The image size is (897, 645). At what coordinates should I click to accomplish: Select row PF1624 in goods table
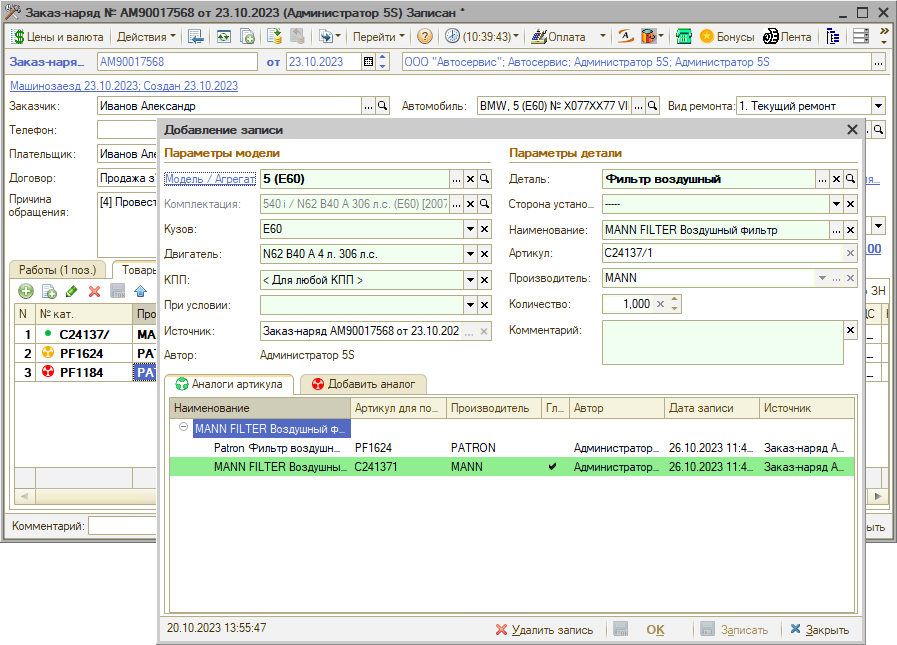(86, 353)
